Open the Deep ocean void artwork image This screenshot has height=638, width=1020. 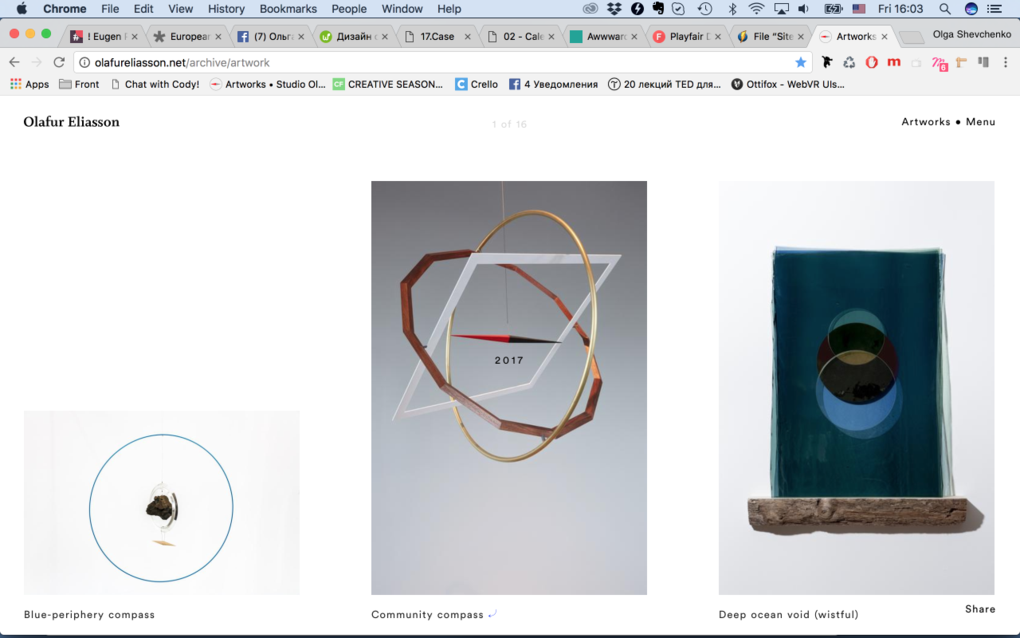tap(856, 388)
